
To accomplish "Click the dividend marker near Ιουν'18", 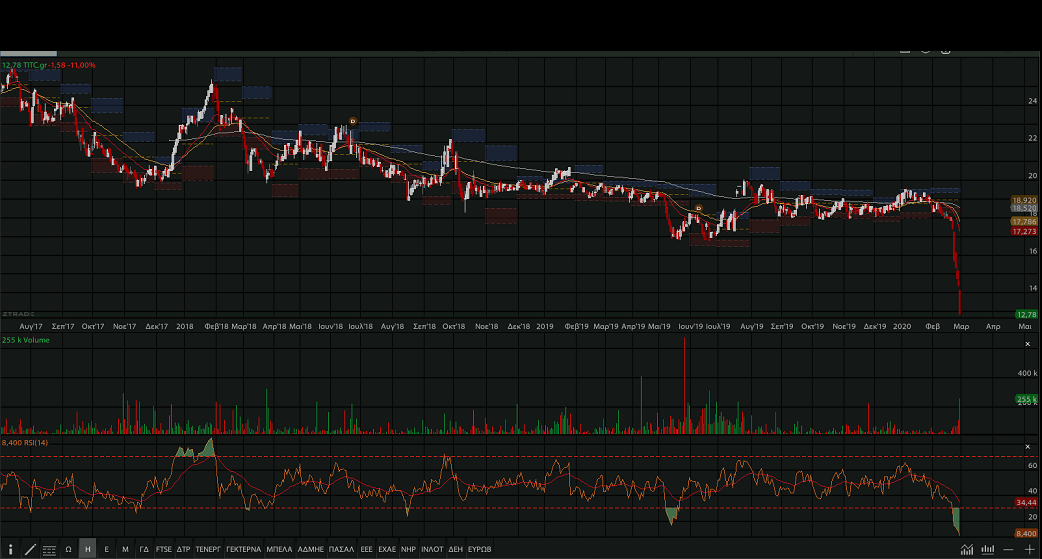I will point(353,121).
